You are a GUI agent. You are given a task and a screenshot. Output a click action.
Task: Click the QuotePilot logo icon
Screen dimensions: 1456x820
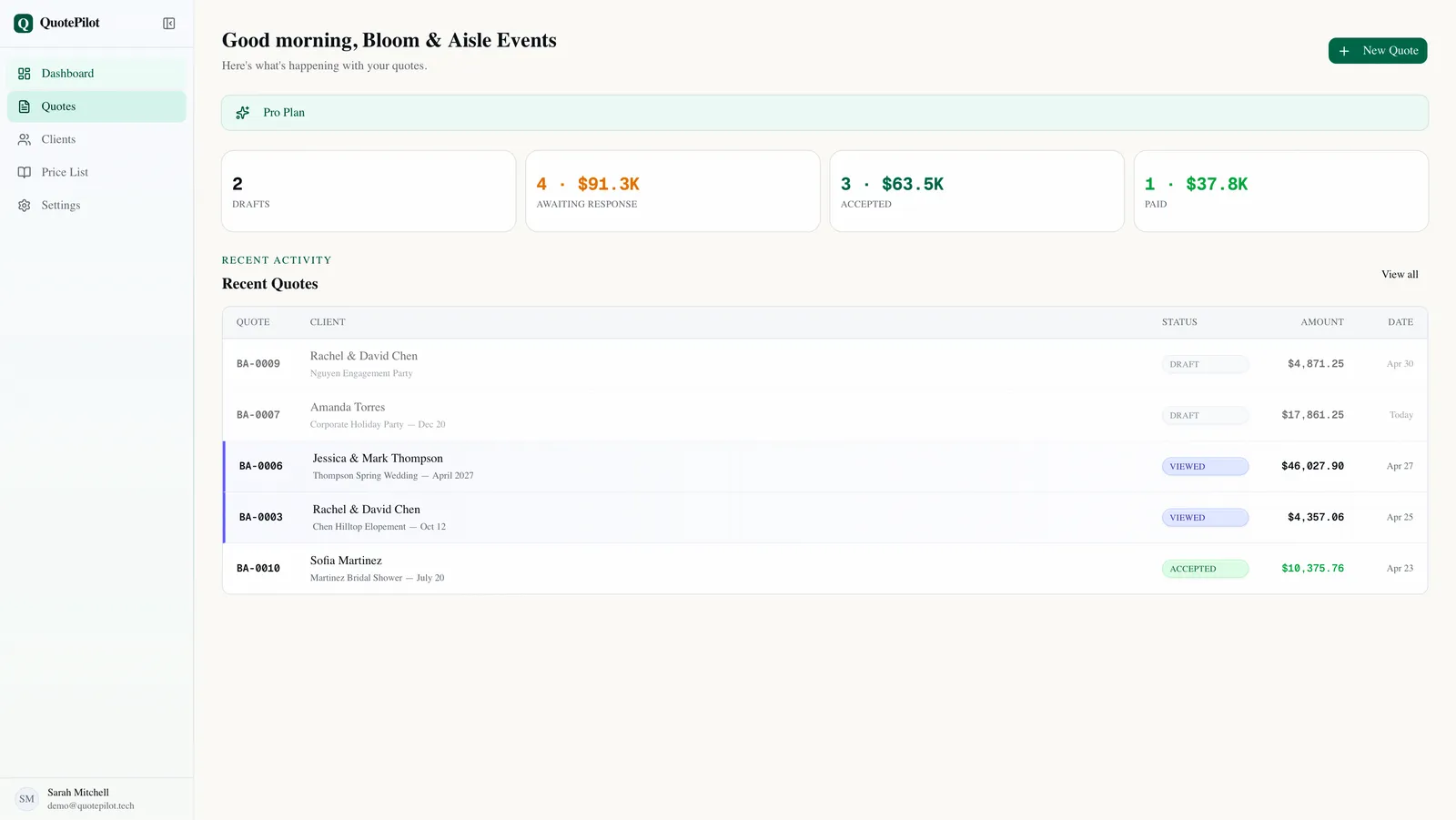(24, 24)
